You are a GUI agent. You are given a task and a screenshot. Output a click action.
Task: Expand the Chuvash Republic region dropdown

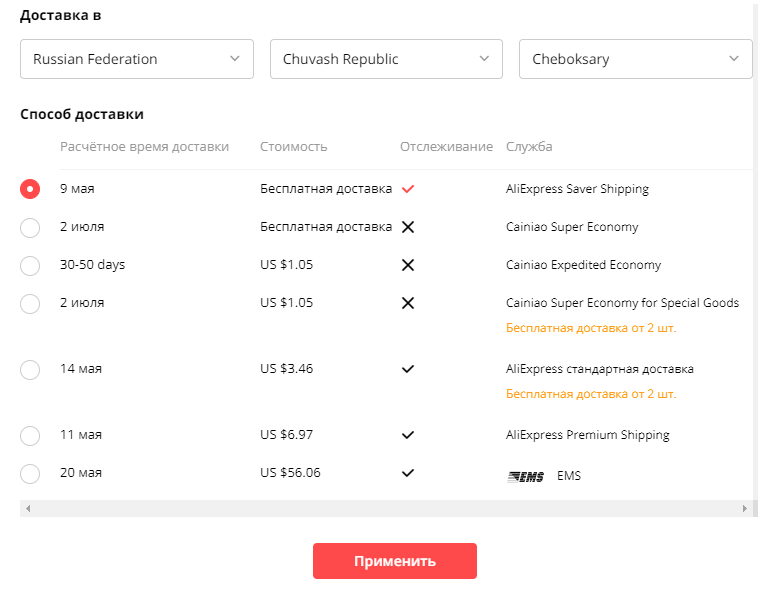coord(386,59)
